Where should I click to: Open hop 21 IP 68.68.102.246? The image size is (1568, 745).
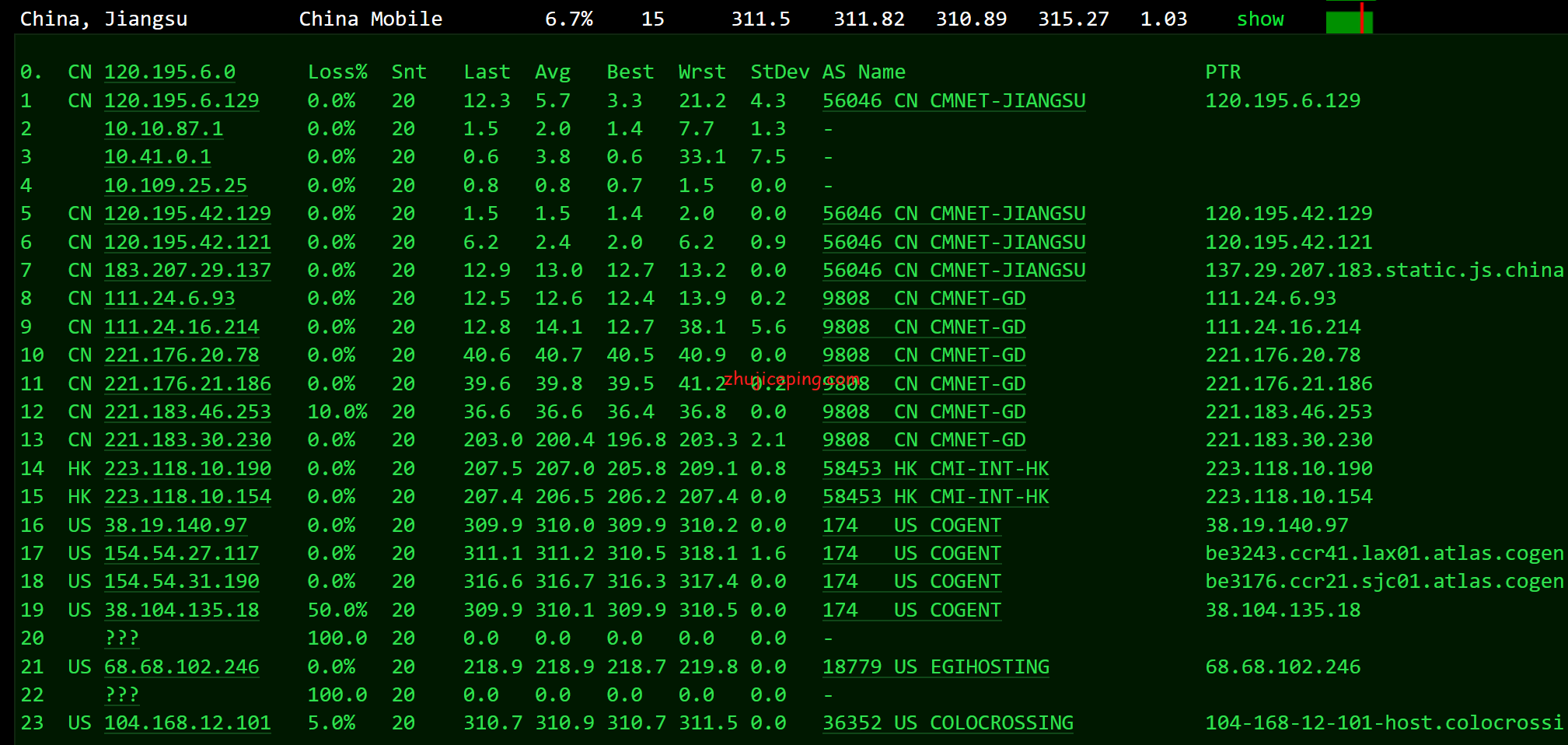(x=181, y=667)
